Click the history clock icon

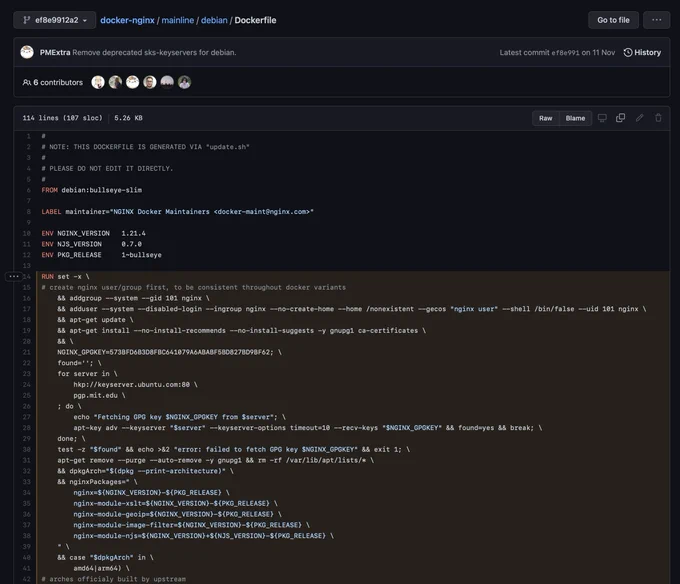click(628, 52)
